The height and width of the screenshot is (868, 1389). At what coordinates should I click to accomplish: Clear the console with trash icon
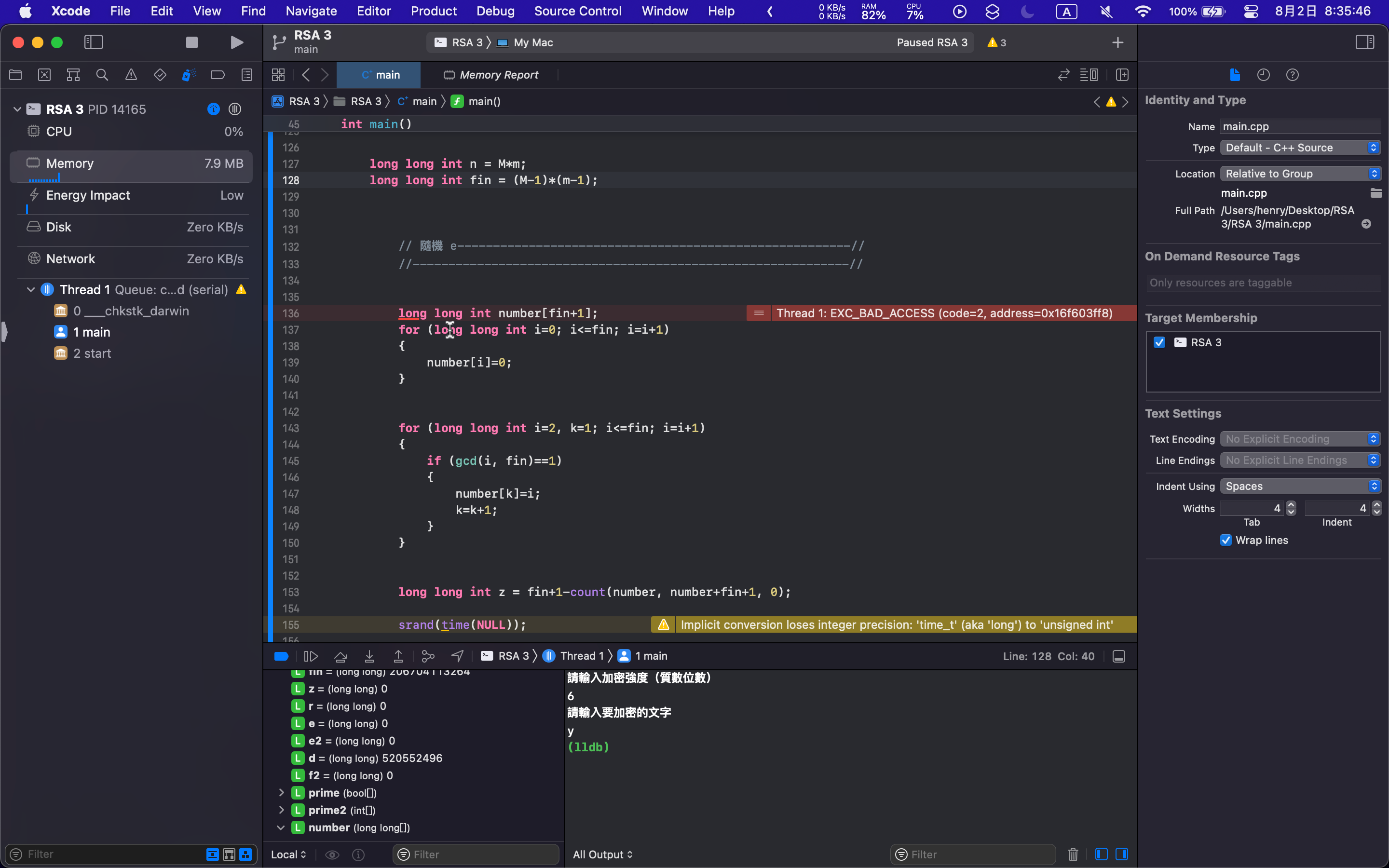tap(1073, 854)
